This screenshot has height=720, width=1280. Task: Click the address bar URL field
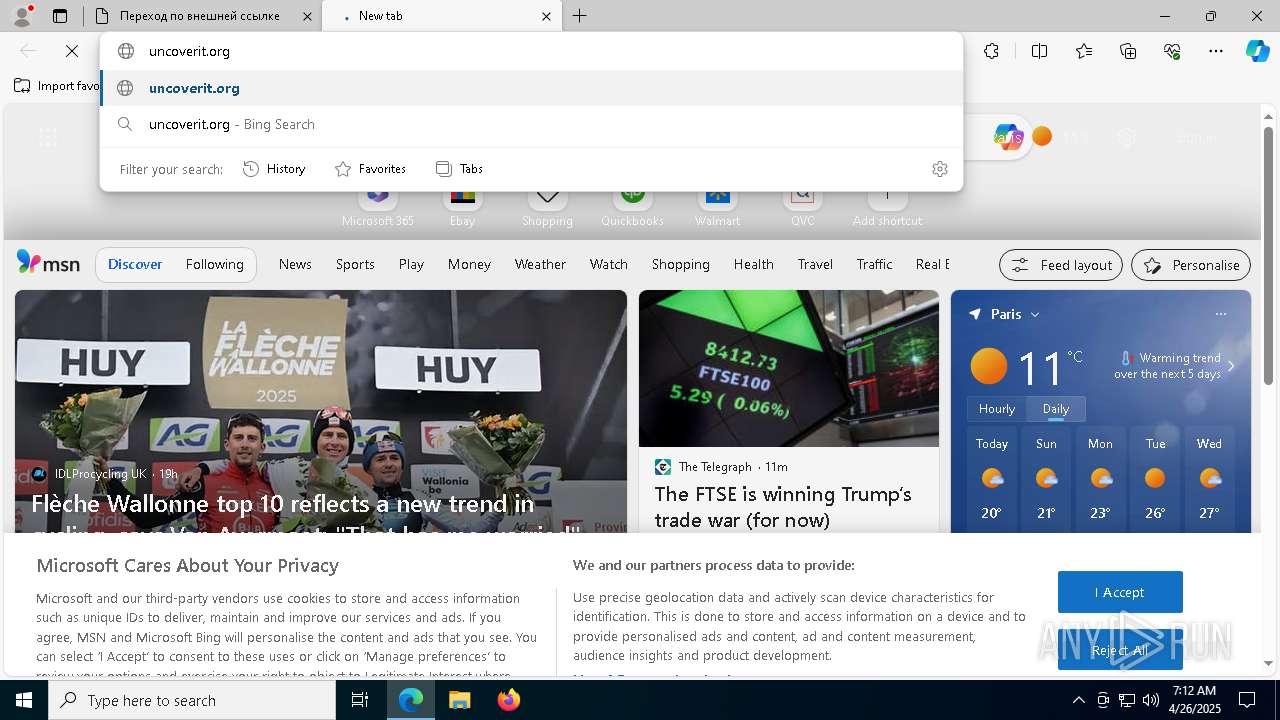(x=531, y=51)
